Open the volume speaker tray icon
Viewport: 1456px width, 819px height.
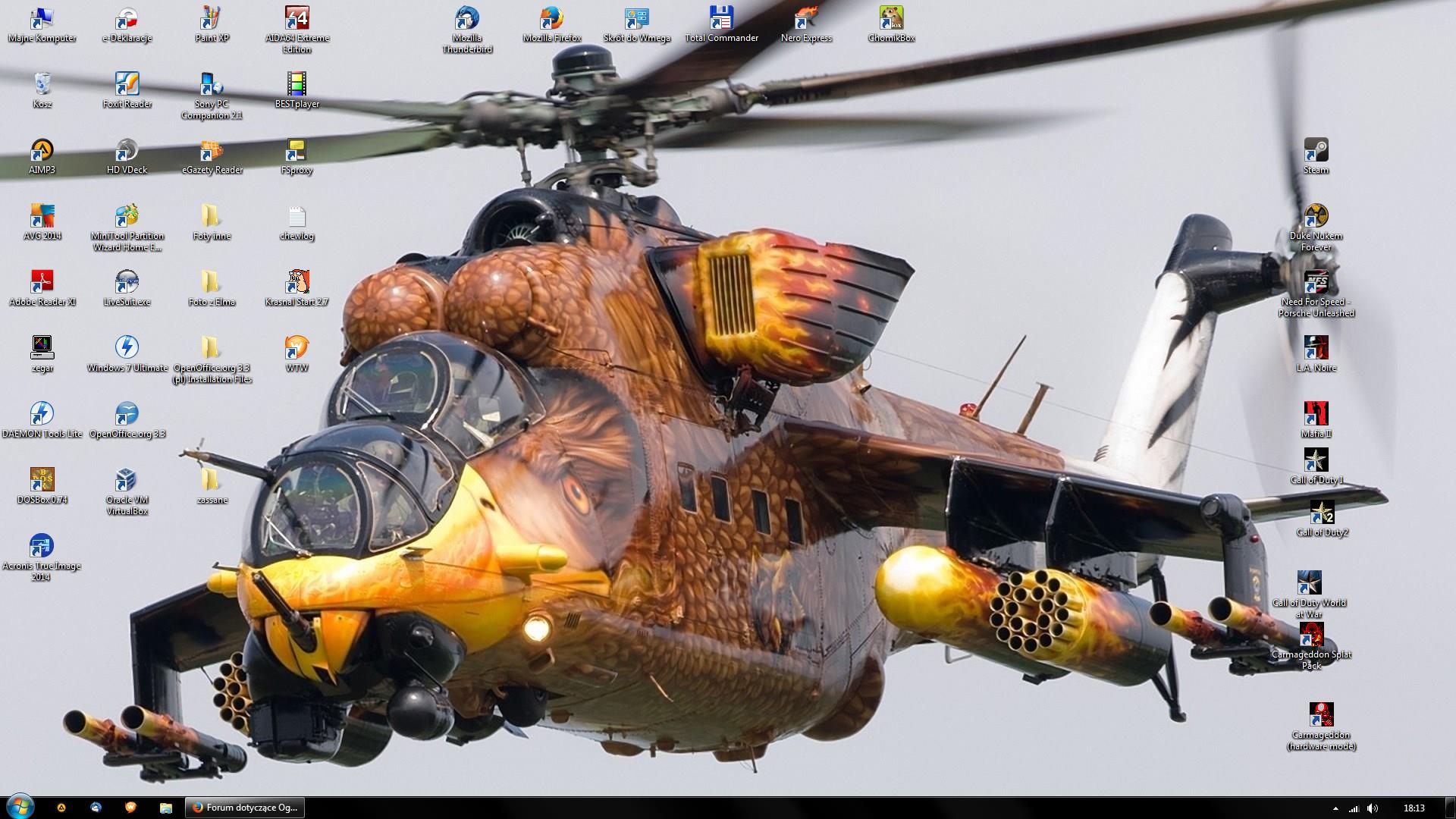click(1373, 808)
